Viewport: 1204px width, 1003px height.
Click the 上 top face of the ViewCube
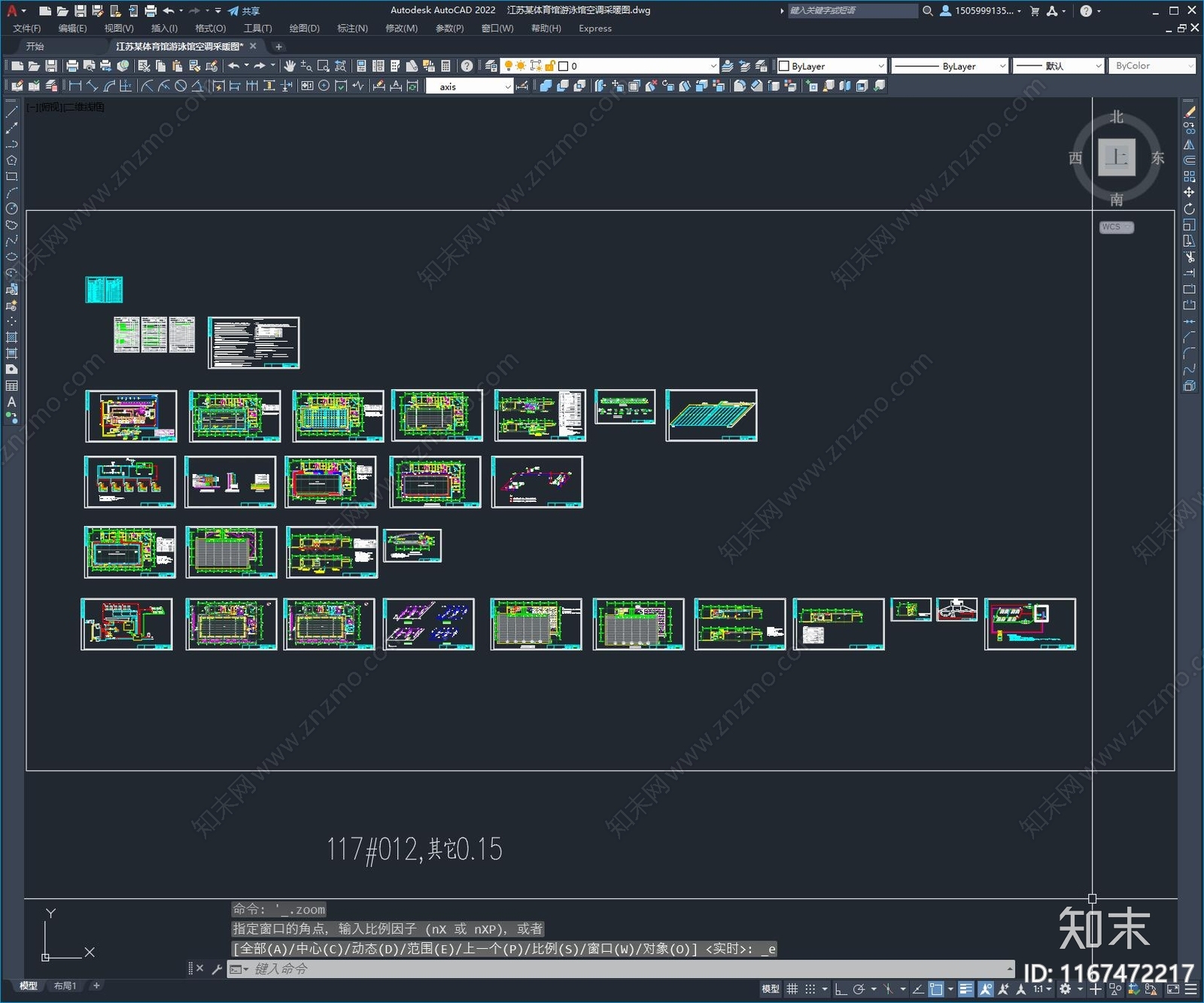tap(1117, 158)
